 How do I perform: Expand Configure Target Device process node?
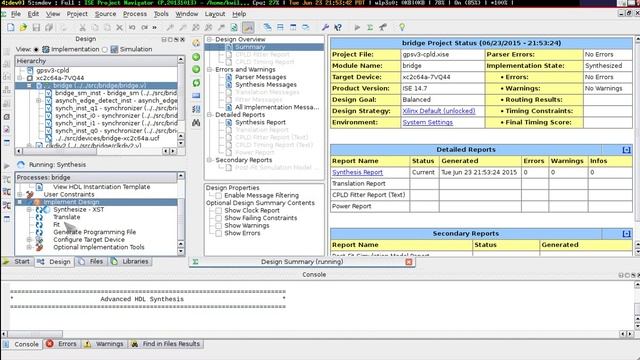[x=29, y=240]
